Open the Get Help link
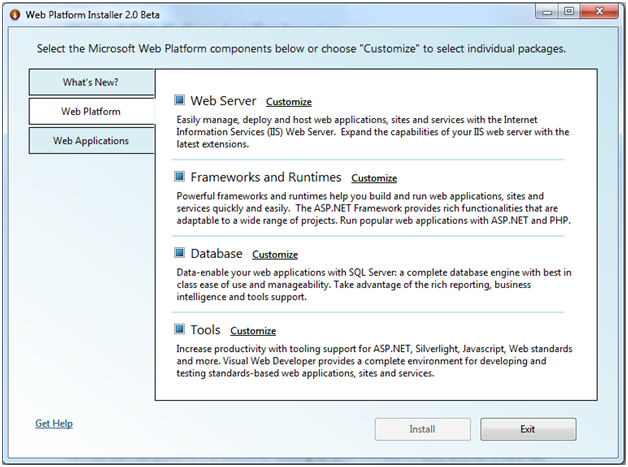Screen dimensions: 628x467 [54, 423]
